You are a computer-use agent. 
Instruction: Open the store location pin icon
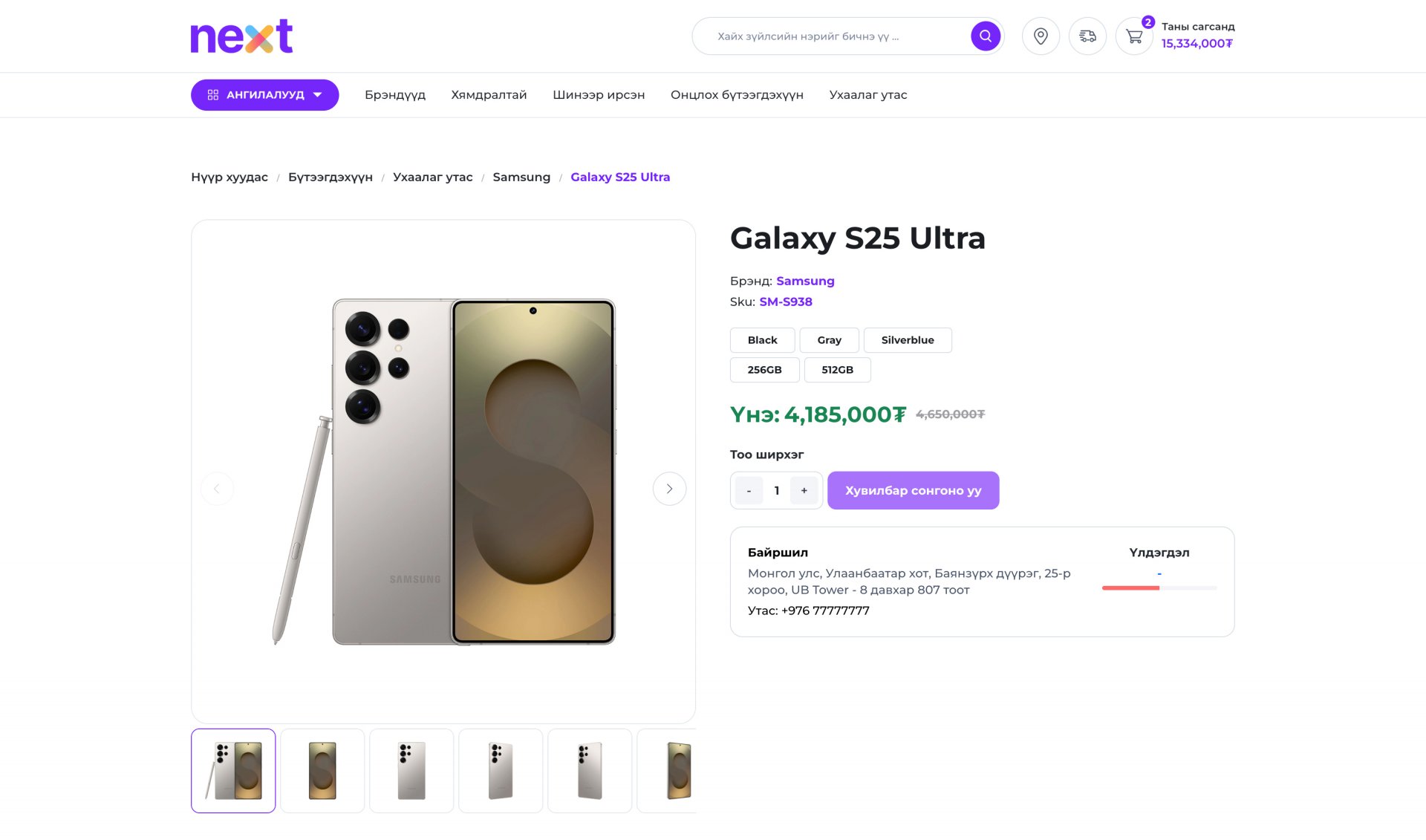pyautogui.click(x=1041, y=36)
